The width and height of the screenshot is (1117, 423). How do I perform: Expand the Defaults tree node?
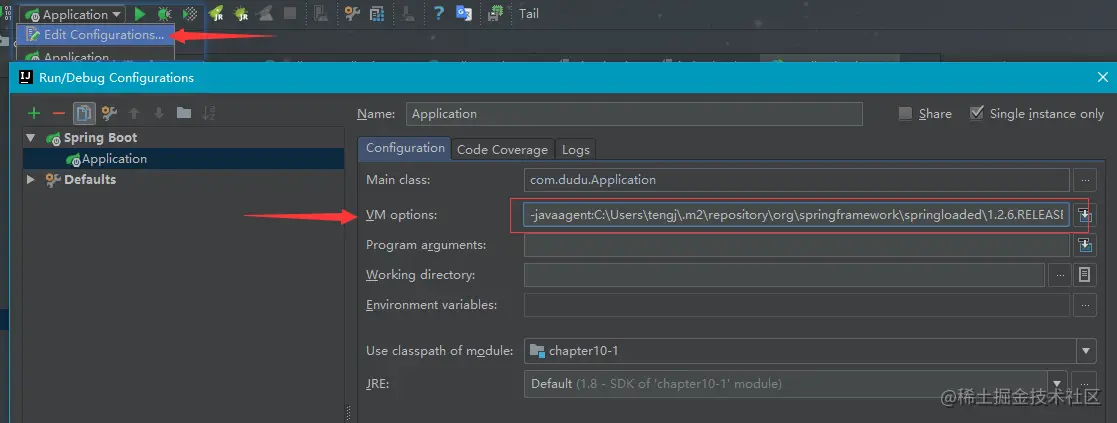(x=31, y=179)
